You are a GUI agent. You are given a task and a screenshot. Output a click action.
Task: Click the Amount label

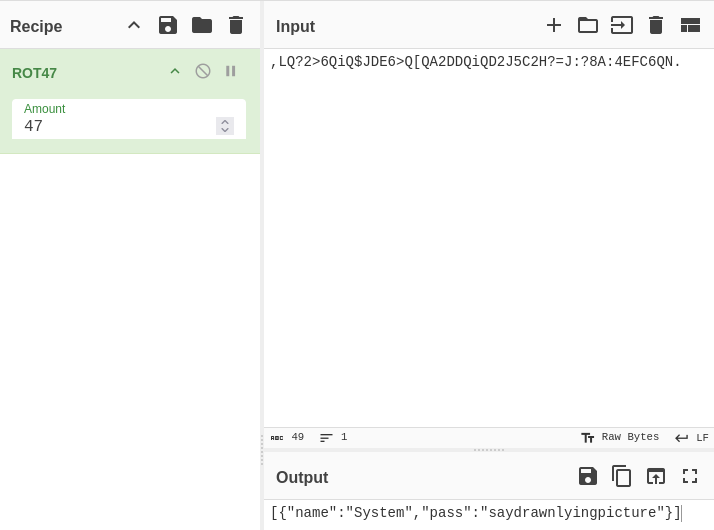tap(45, 109)
